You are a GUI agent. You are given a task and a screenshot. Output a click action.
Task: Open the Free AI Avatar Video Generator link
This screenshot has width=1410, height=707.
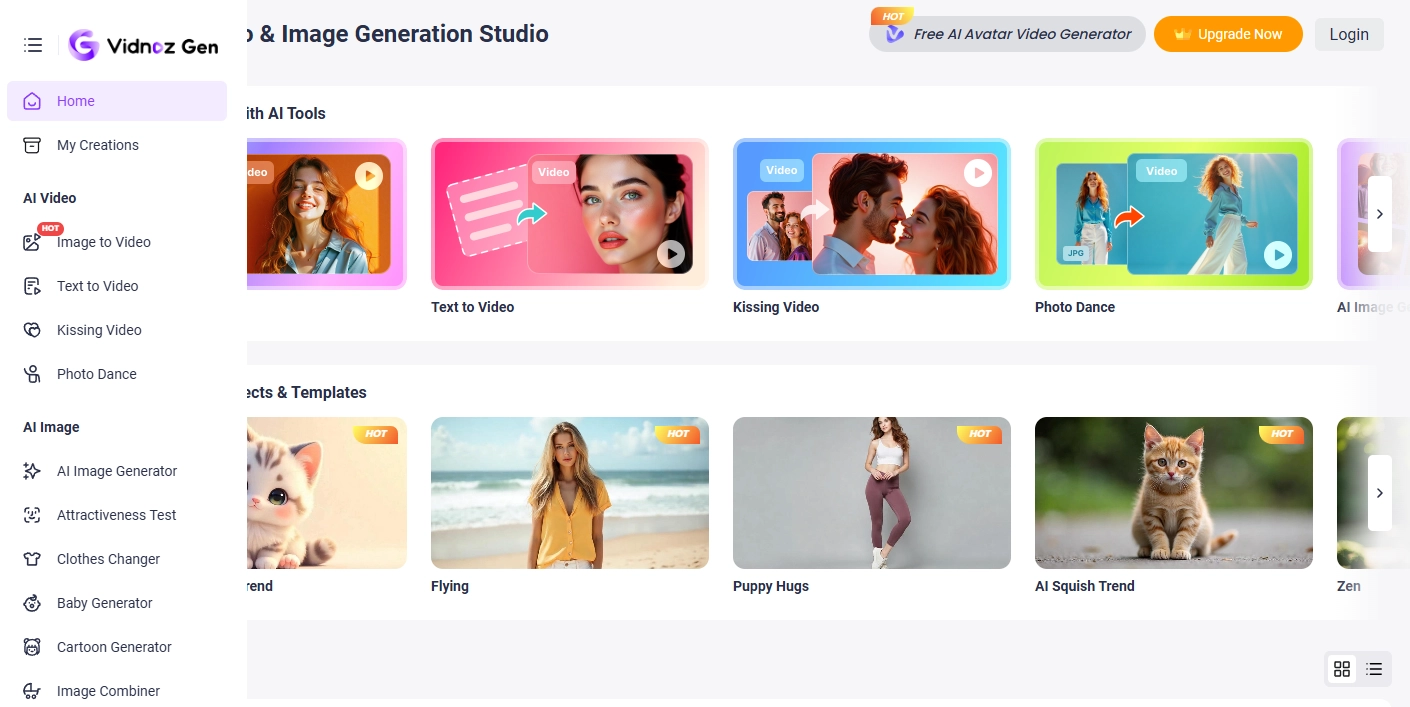click(x=1006, y=33)
